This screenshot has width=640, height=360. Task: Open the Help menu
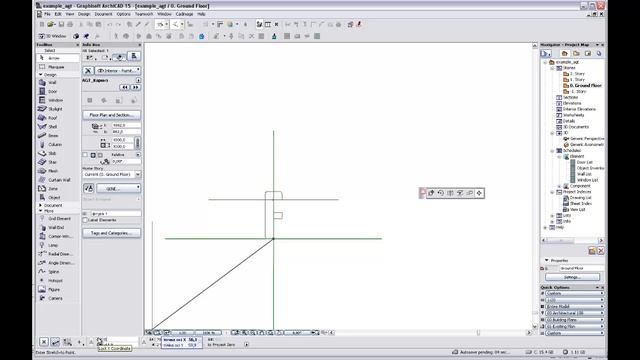[201, 14]
